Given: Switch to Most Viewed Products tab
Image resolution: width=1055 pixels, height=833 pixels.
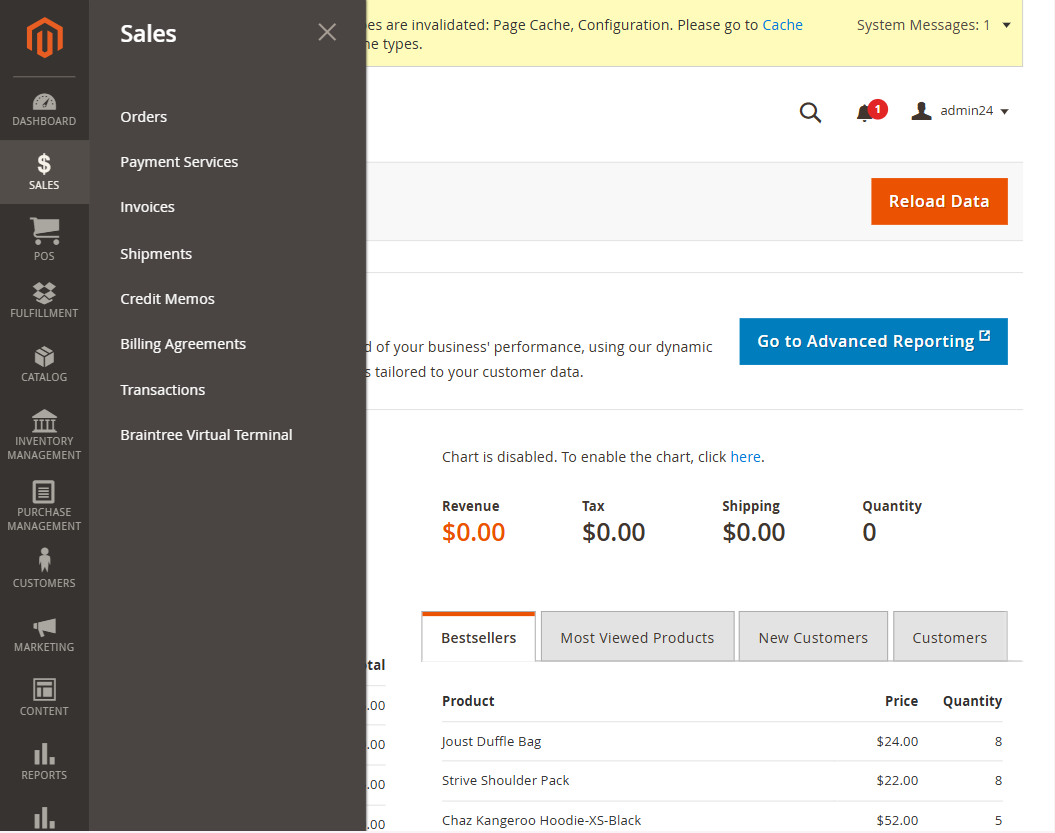Looking at the screenshot, I should click(x=637, y=637).
